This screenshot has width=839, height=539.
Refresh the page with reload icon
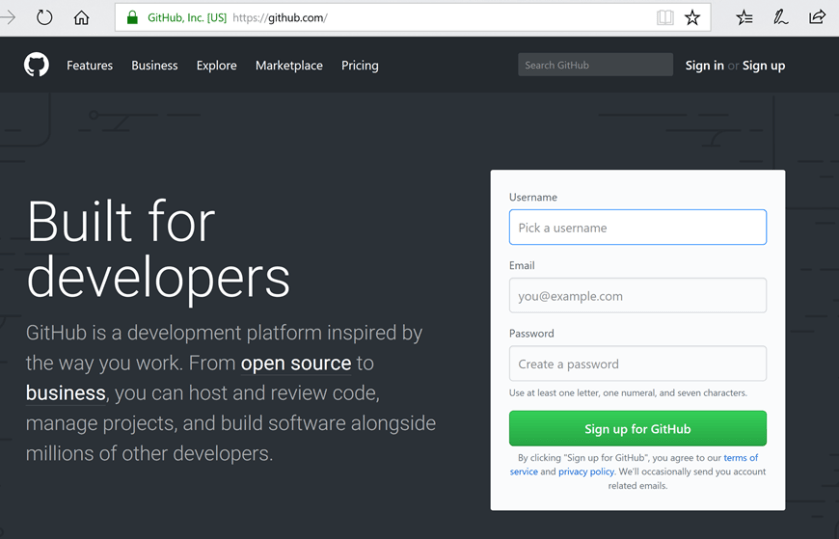coord(45,18)
